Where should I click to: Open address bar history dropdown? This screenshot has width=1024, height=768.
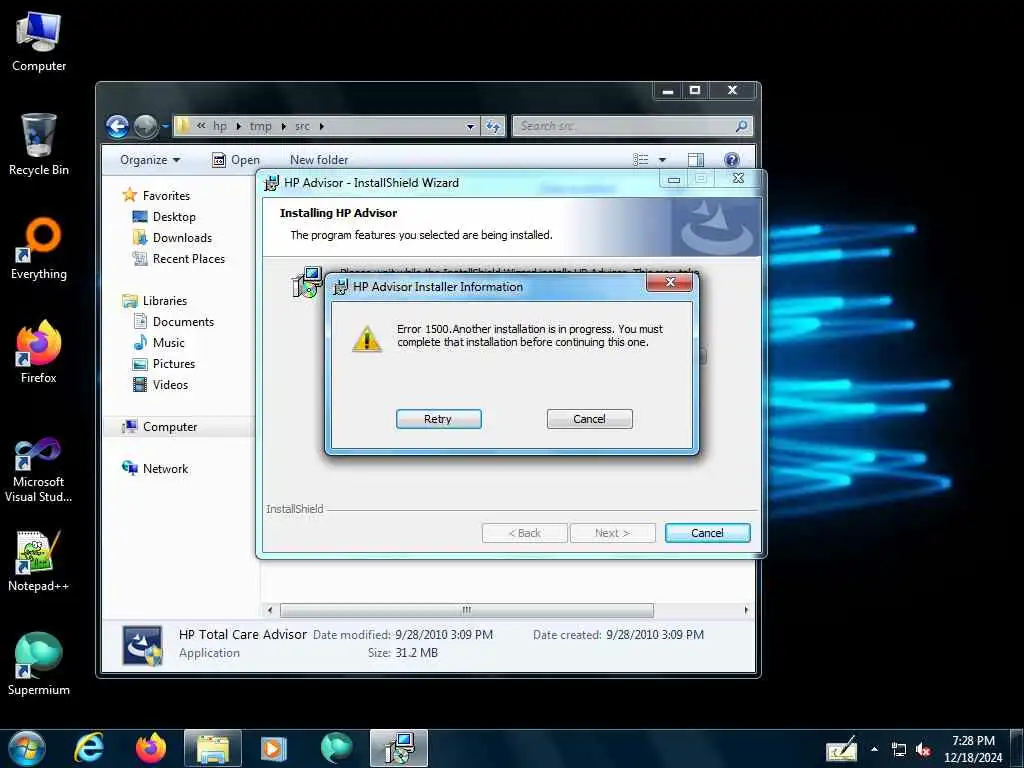(470, 126)
